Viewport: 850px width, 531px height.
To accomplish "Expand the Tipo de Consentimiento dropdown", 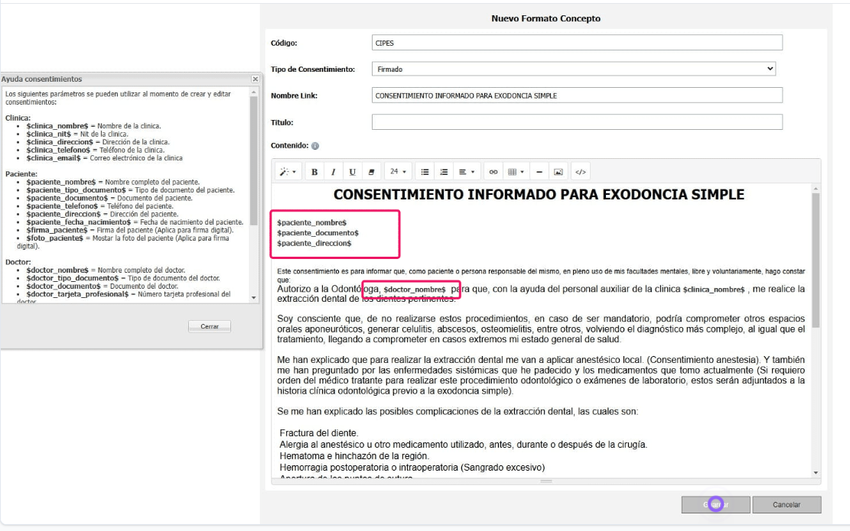I will tap(574, 69).
